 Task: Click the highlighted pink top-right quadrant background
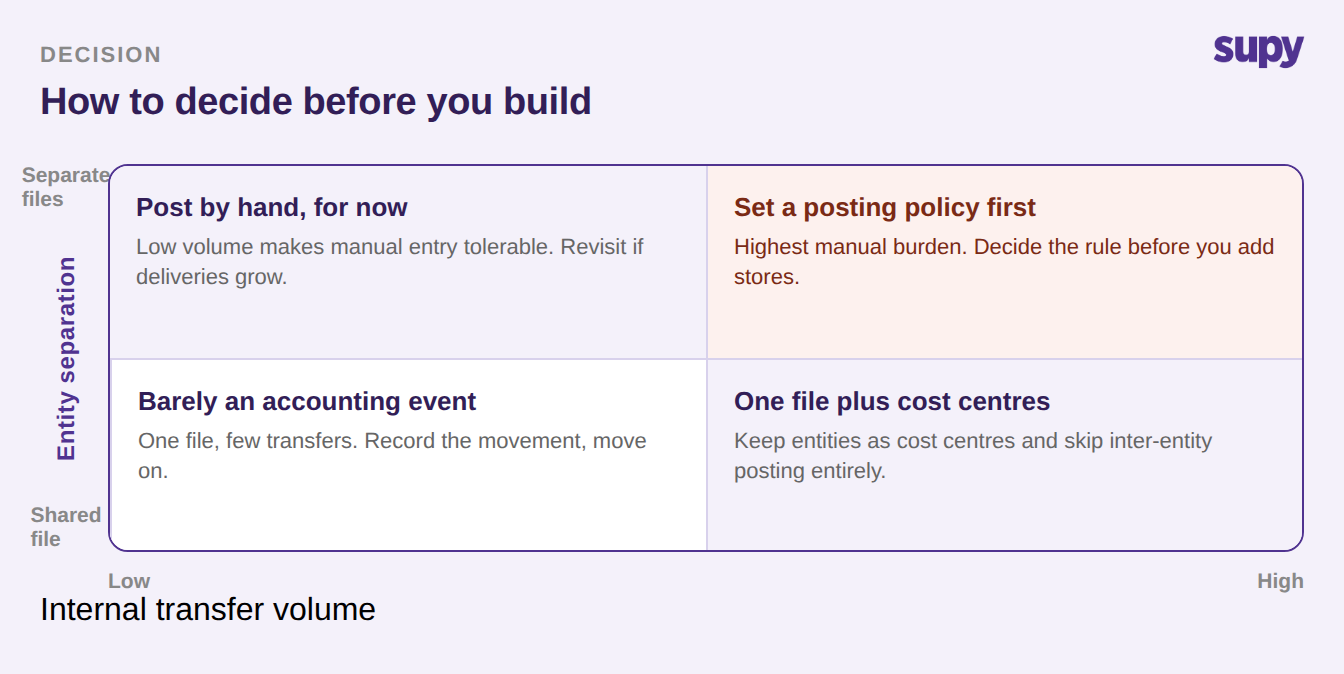point(1005,320)
